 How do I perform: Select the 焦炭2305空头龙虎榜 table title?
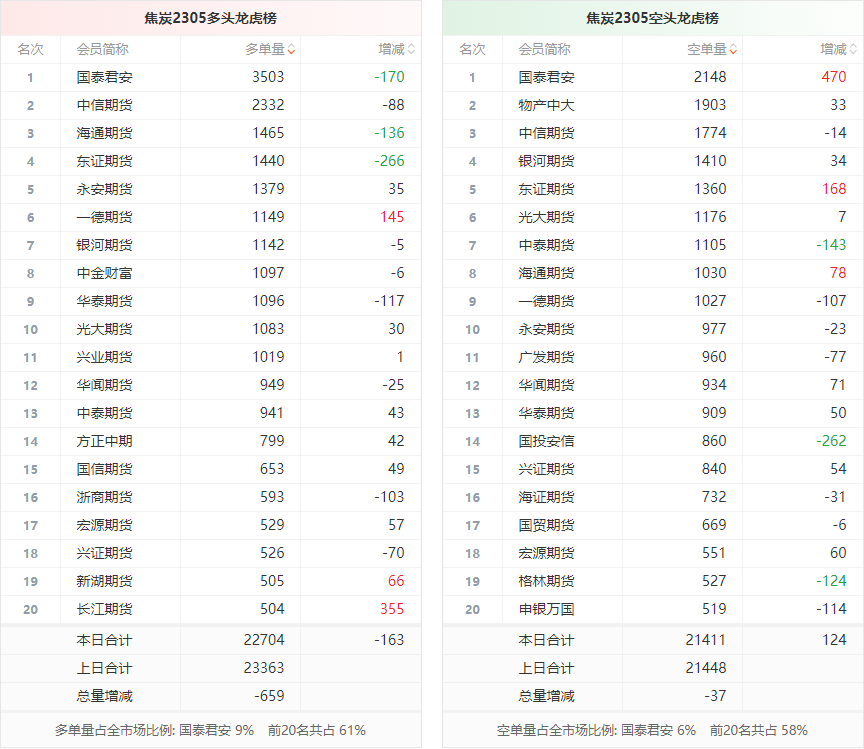coord(652,18)
